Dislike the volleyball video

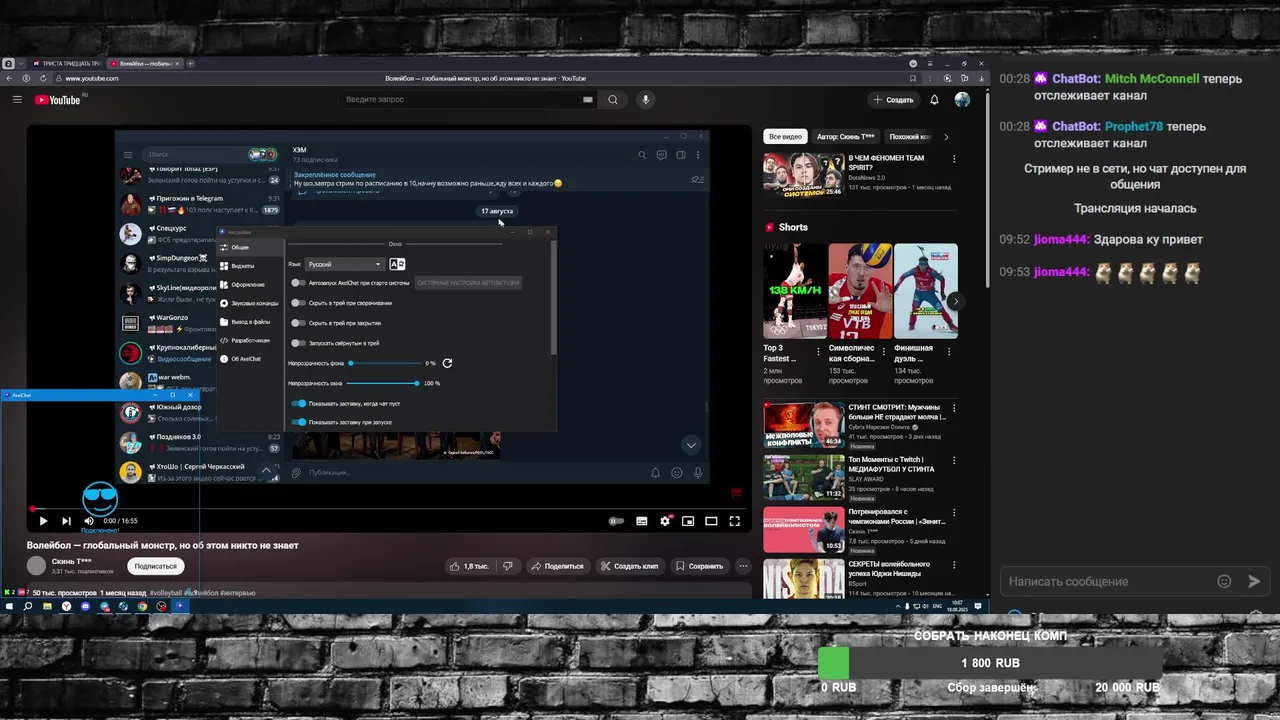coord(507,566)
